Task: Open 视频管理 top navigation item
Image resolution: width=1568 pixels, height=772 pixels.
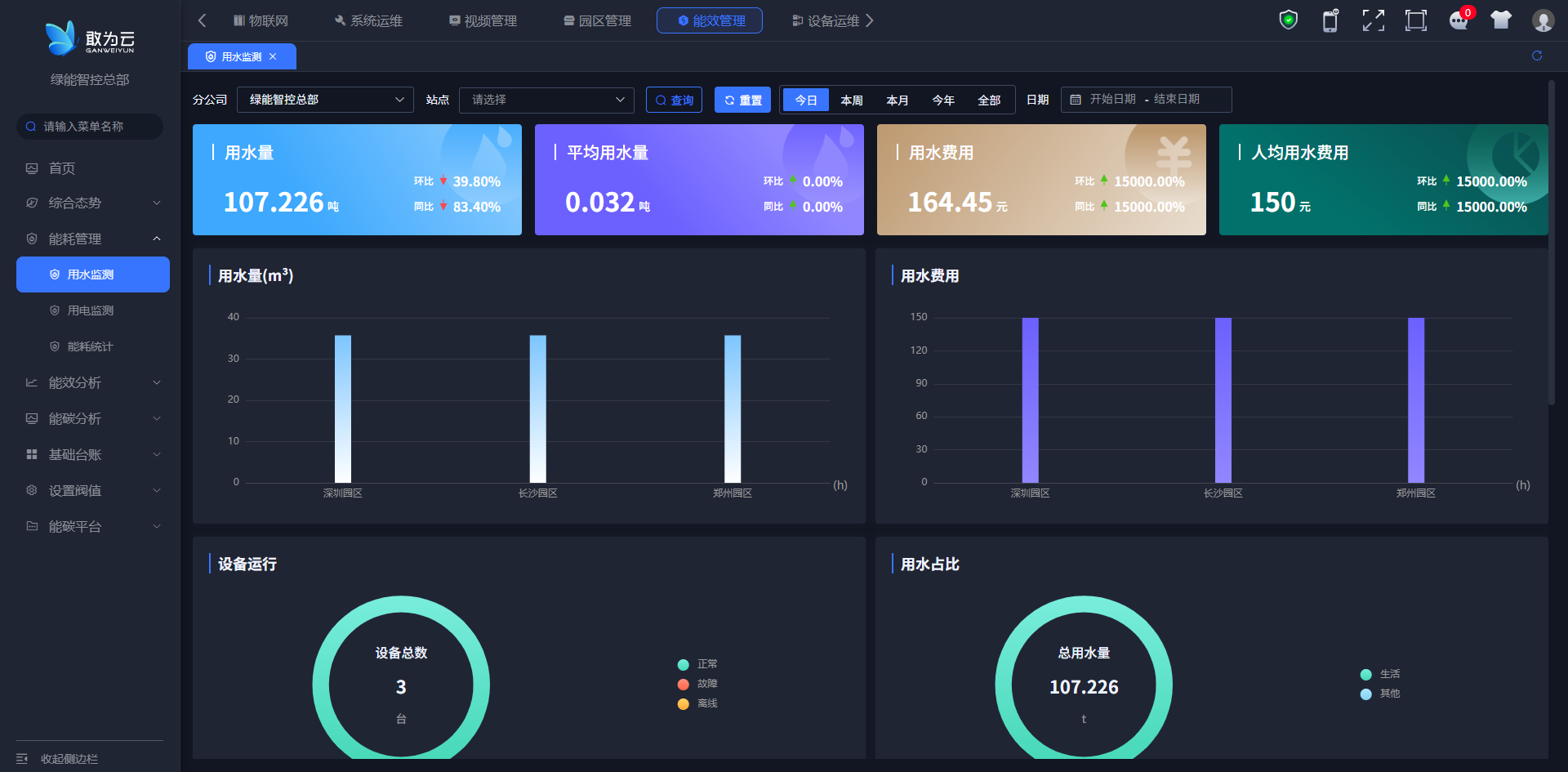Action: tap(483, 20)
